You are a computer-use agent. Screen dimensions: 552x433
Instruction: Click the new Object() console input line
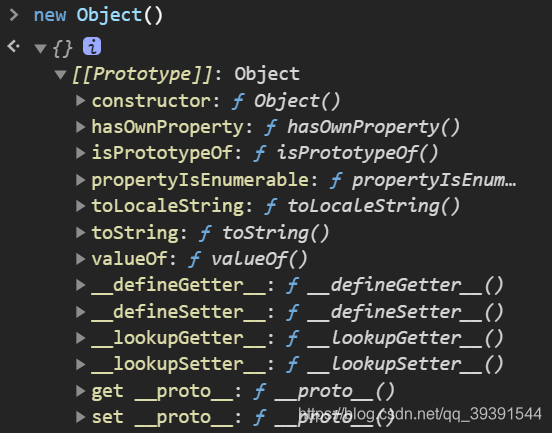[x=98, y=15]
